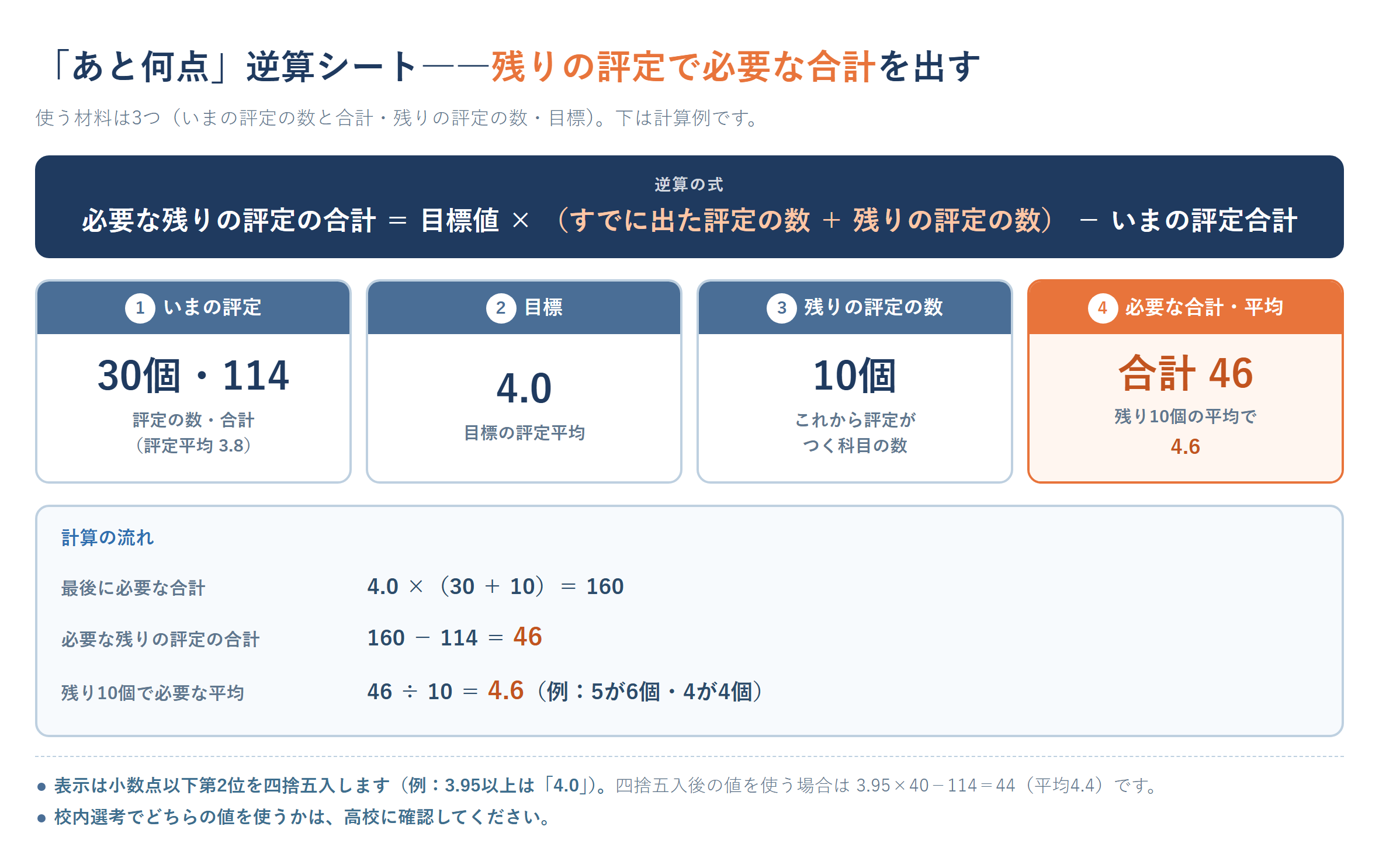Click the subtitle beginning '使う材料は3つ'
Image resolution: width=1379 pixels, height=868 pixels.
pos(397,118)
